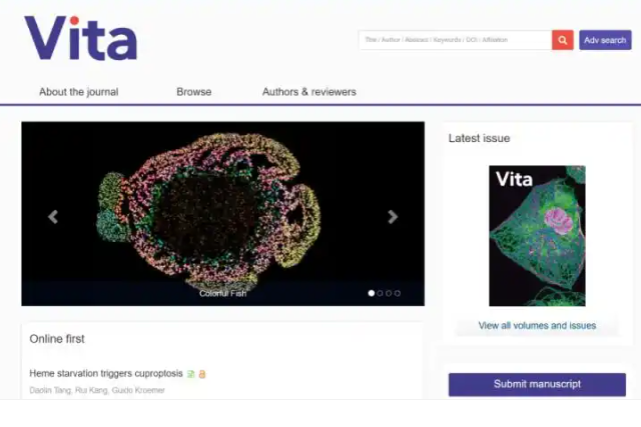Select the fourth carousel dot indicator

point(397,293)
